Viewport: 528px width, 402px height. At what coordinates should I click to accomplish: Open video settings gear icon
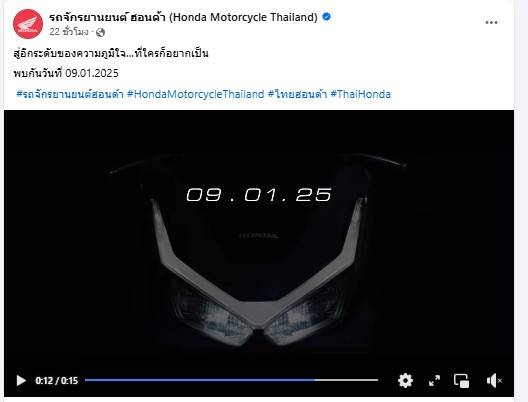[405, 380]
